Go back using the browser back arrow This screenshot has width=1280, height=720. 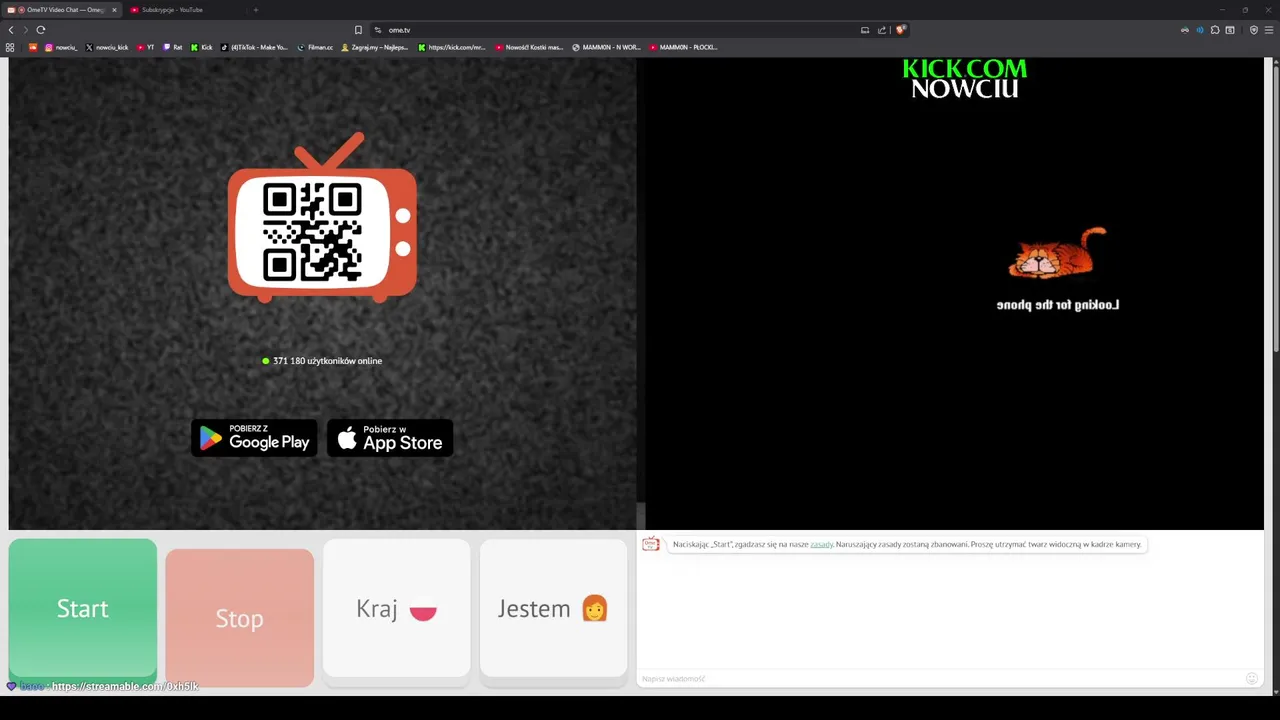(x=11, y=30)
